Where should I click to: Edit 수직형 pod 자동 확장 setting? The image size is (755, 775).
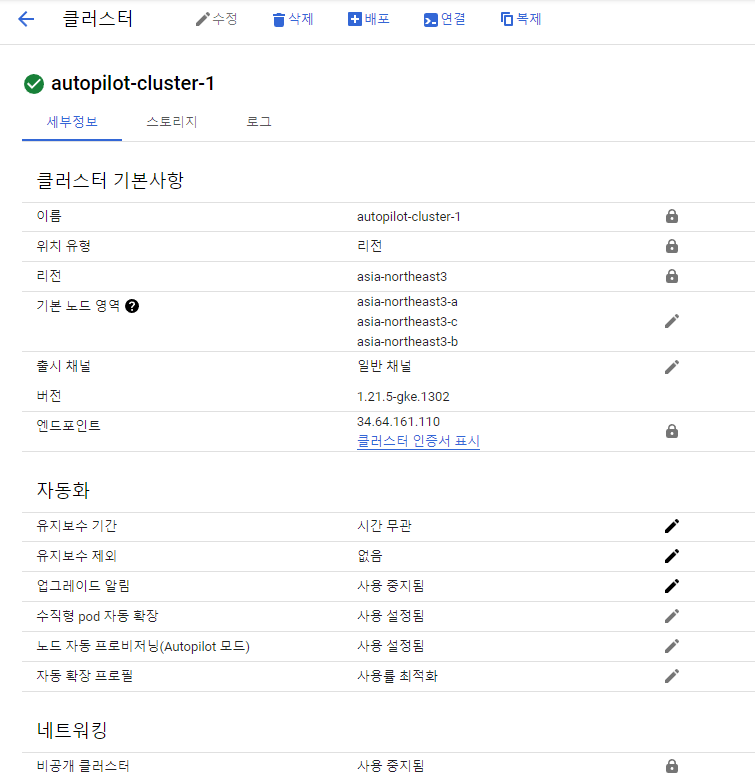[x=672, y=616]
